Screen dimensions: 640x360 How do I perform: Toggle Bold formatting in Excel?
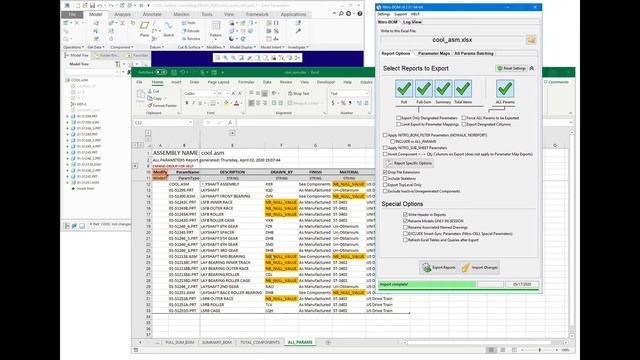[187, 103]
